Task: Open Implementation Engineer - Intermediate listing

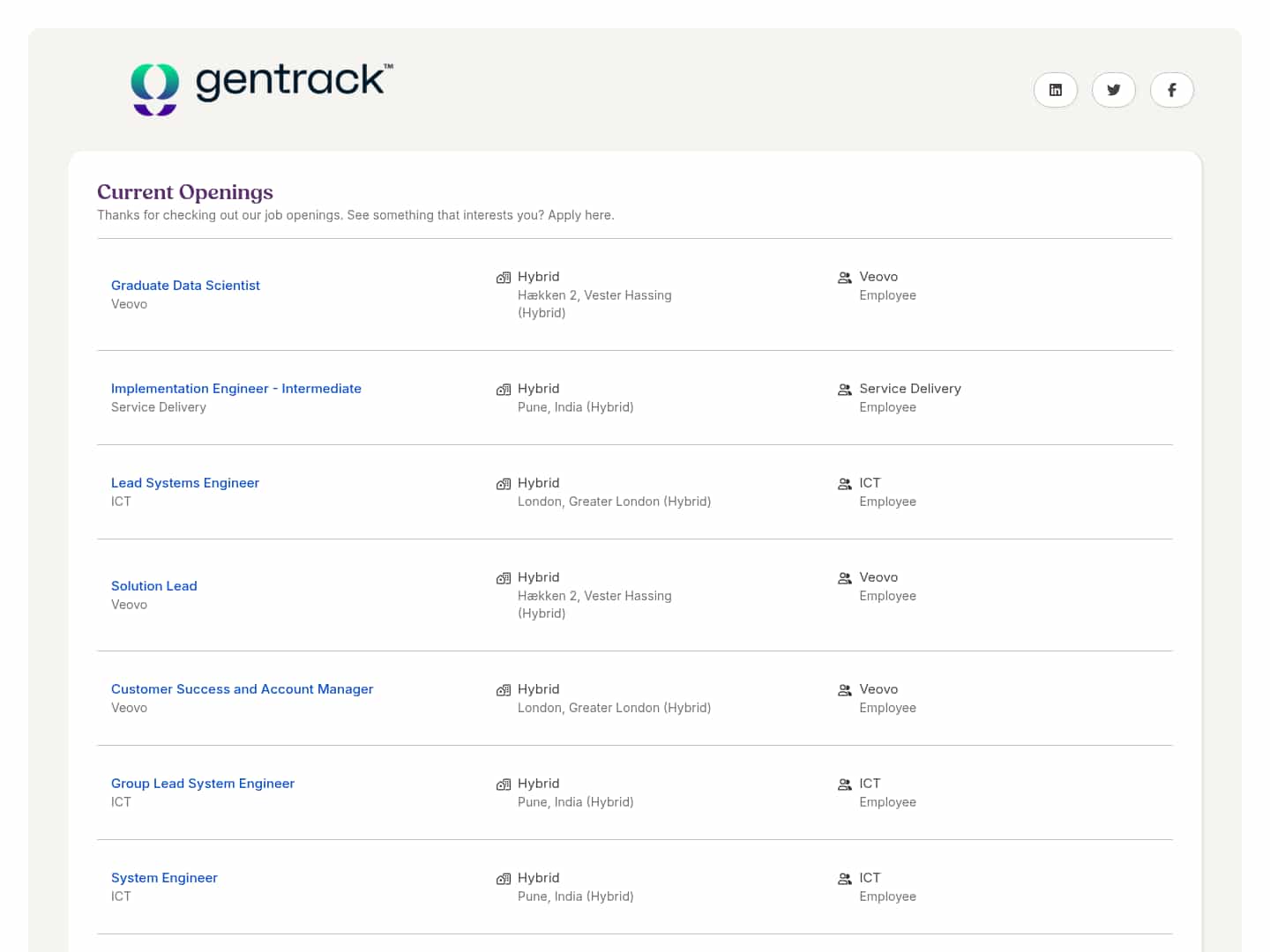Action: click(x=235, y=389)
